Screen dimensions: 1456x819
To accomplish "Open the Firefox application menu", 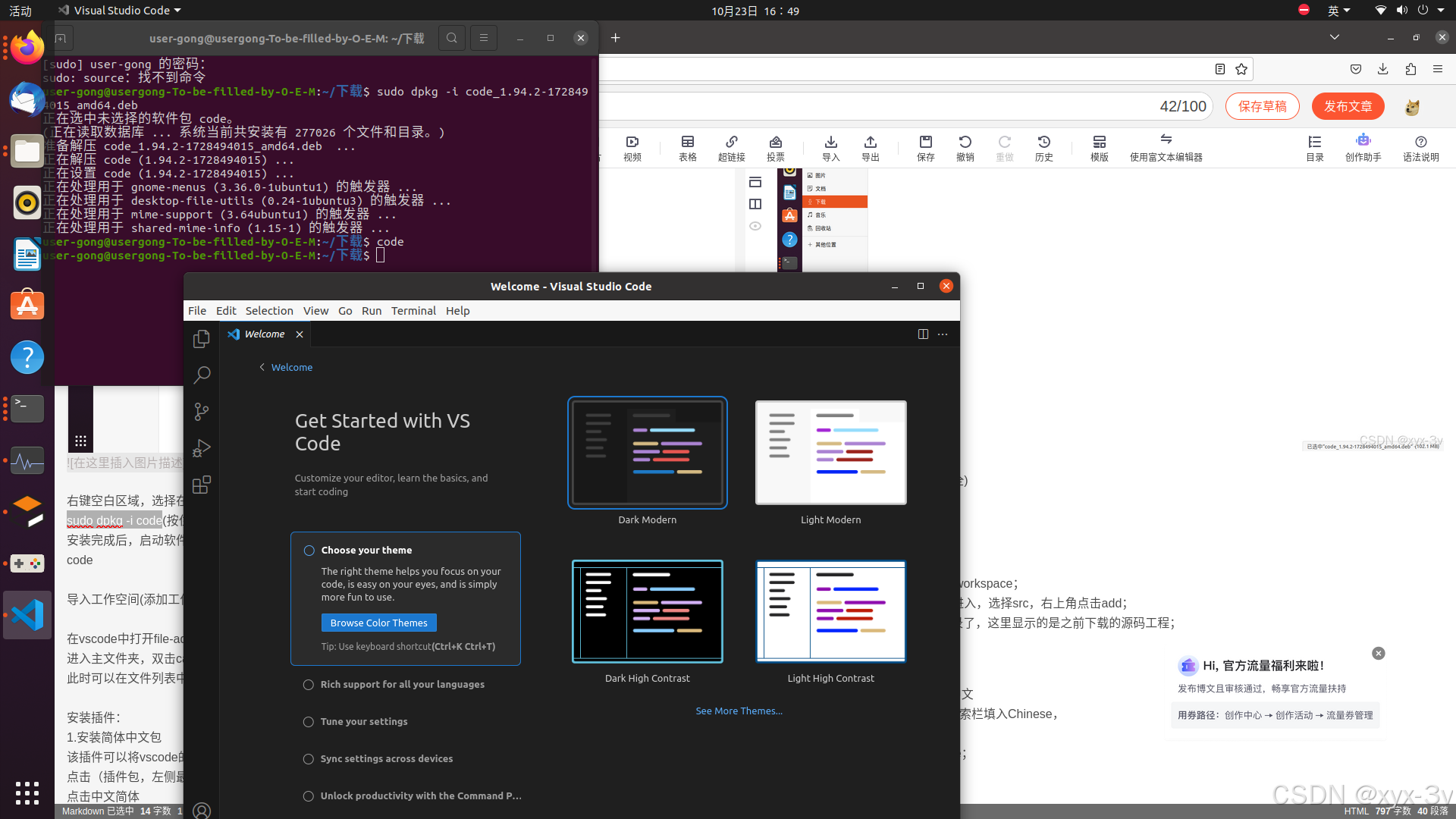I will [x=1438, y=69].
